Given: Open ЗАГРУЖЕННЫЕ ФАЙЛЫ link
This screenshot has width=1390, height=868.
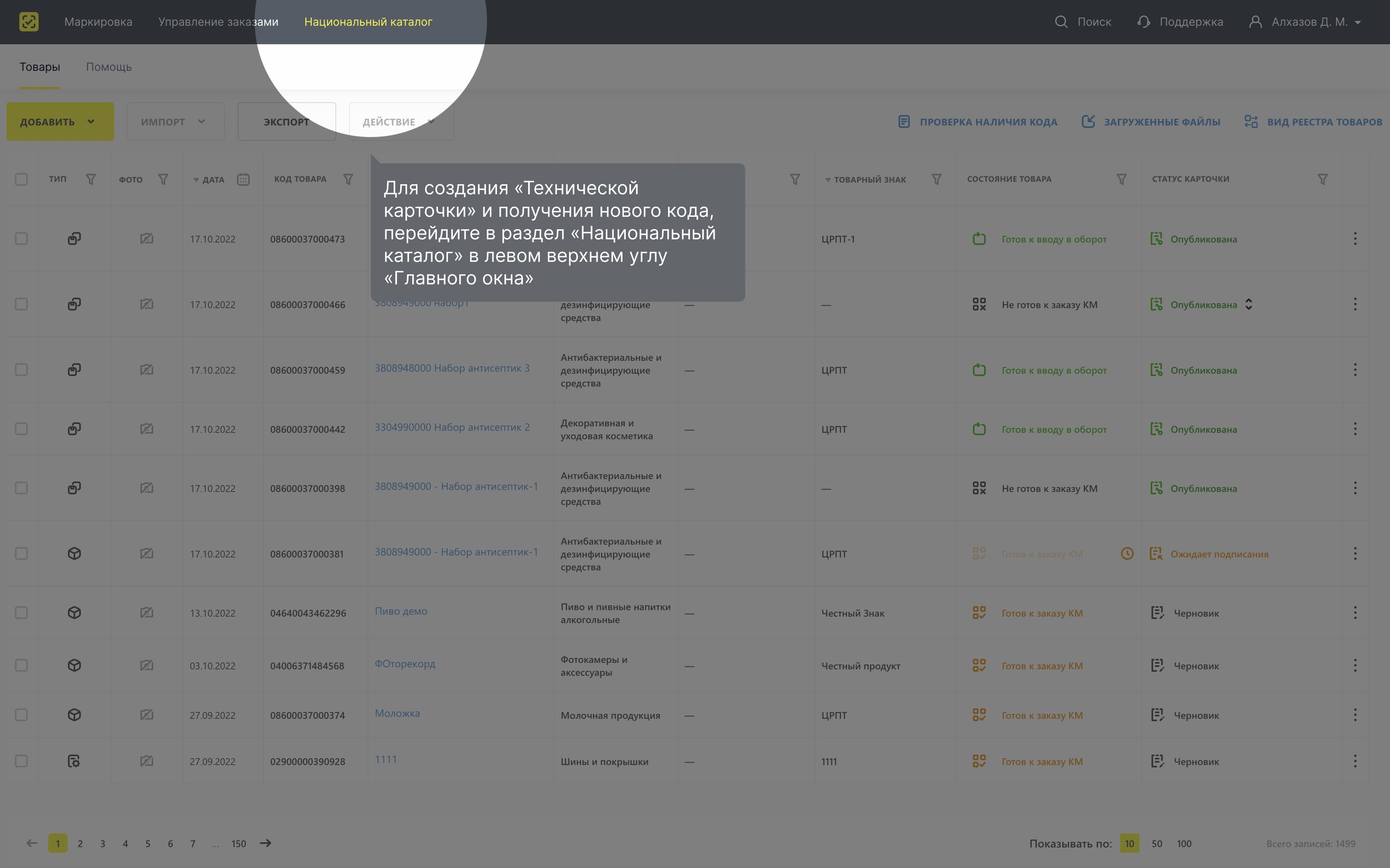Looking at the screenshot, I should (1151, 122).
